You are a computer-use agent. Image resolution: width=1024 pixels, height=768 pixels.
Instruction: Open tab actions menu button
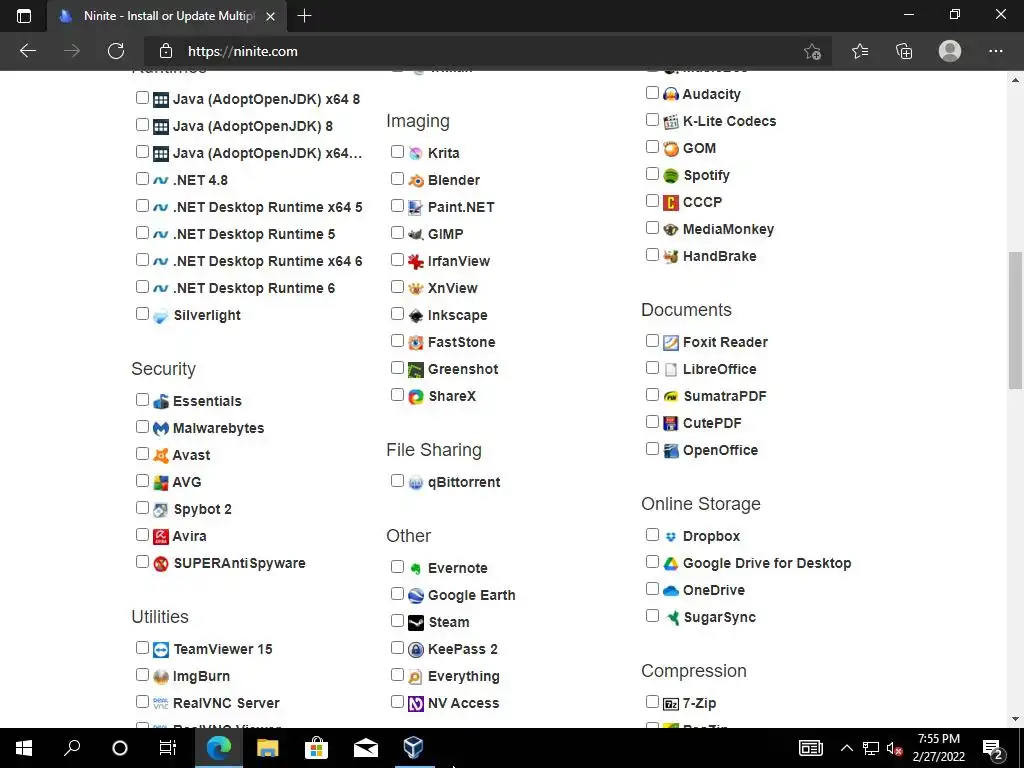coord(24,16)
